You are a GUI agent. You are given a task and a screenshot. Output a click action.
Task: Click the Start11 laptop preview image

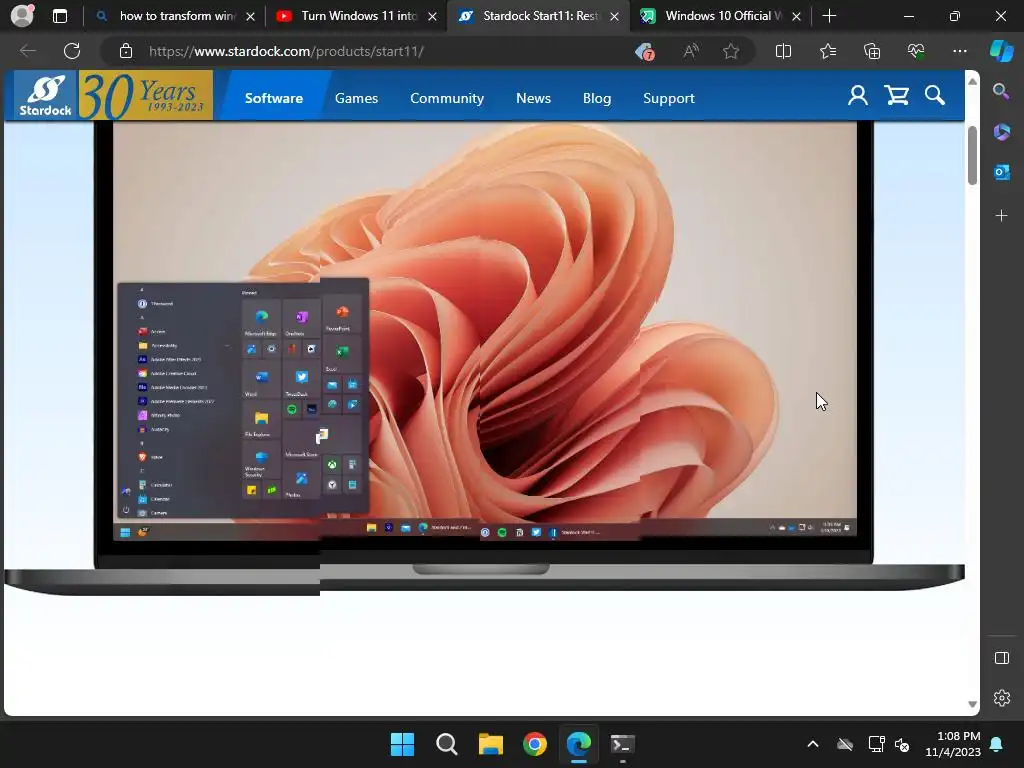point(484,358)
